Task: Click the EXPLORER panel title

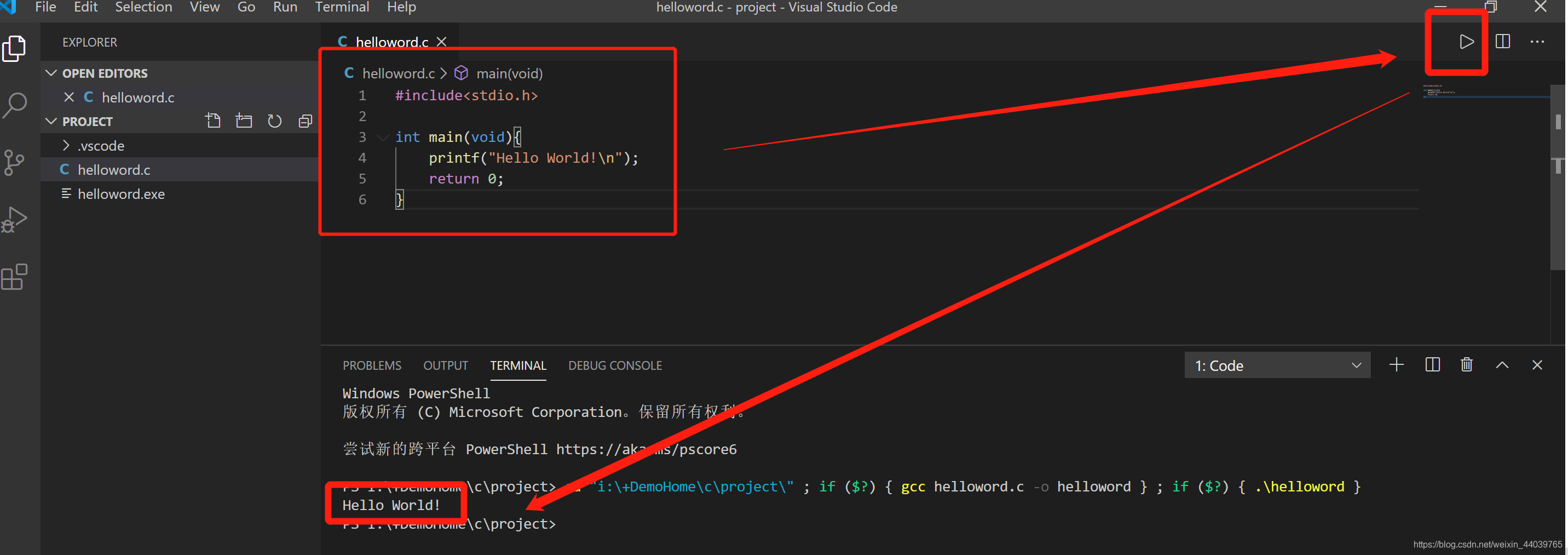Action: (x=89, y=42)
